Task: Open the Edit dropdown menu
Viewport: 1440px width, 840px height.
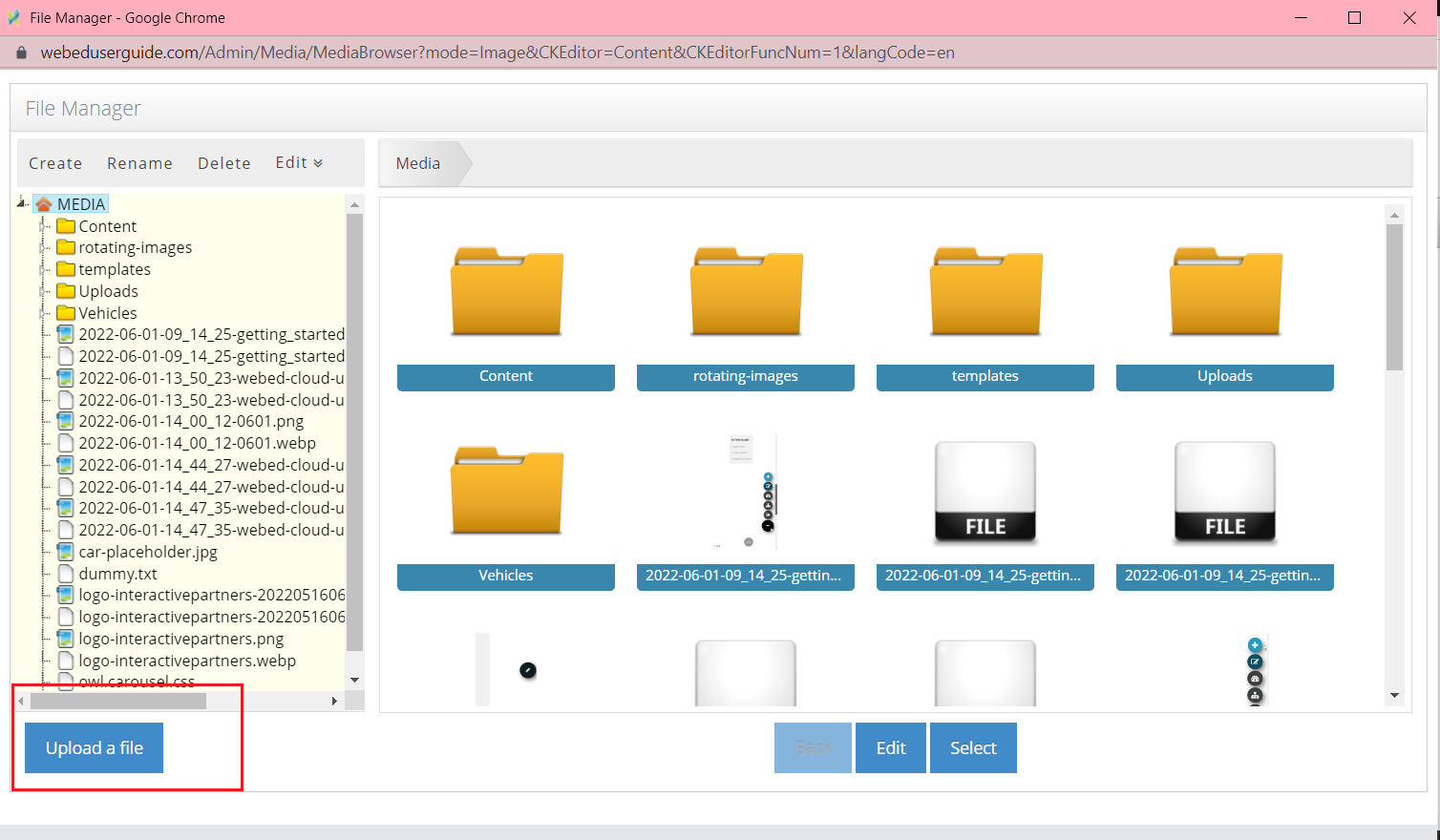Action: tap(299, 163)
